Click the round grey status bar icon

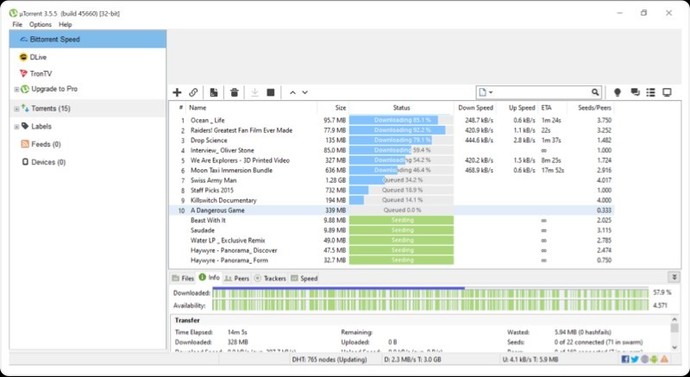645,359
